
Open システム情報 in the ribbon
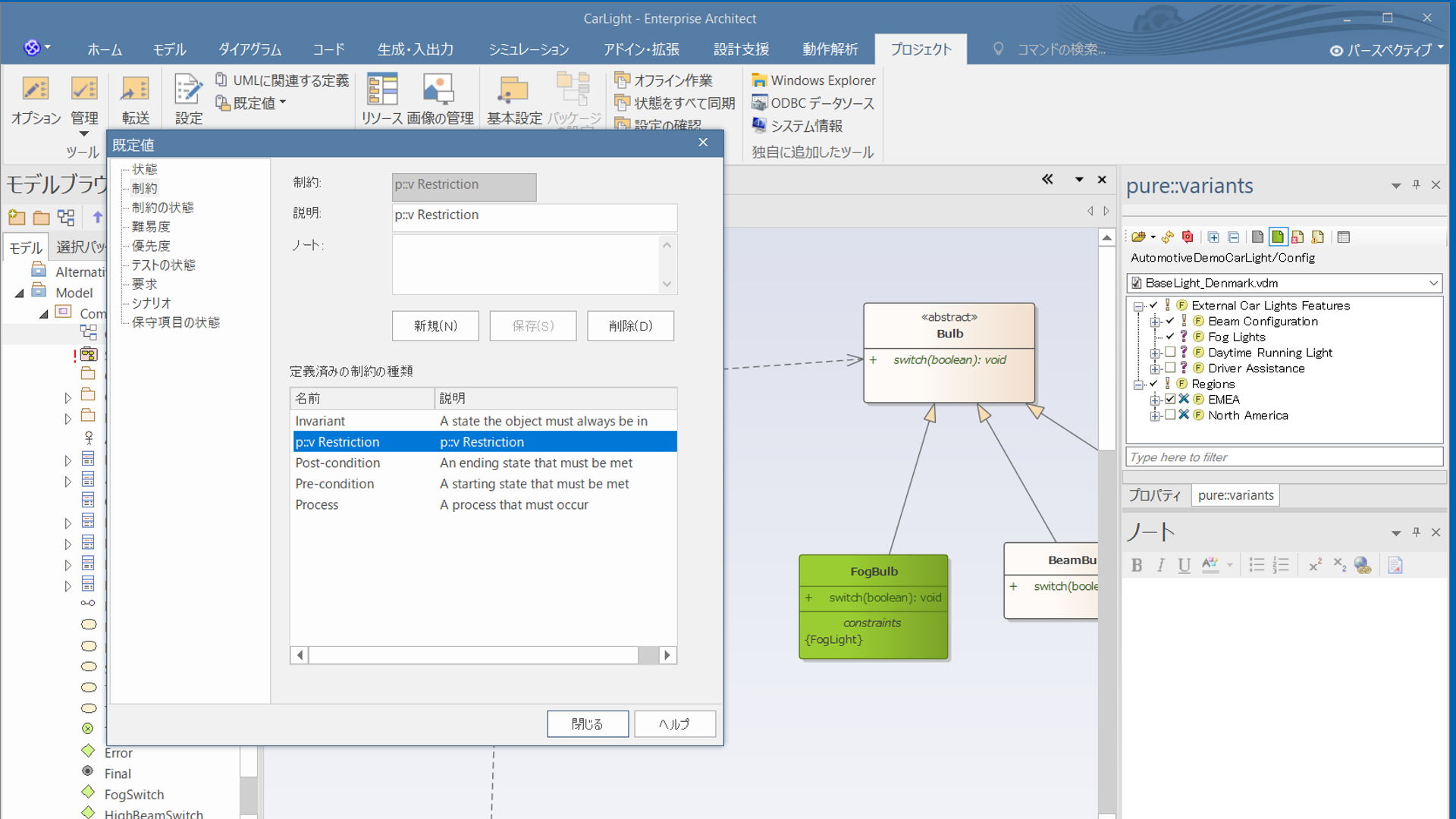797,126
